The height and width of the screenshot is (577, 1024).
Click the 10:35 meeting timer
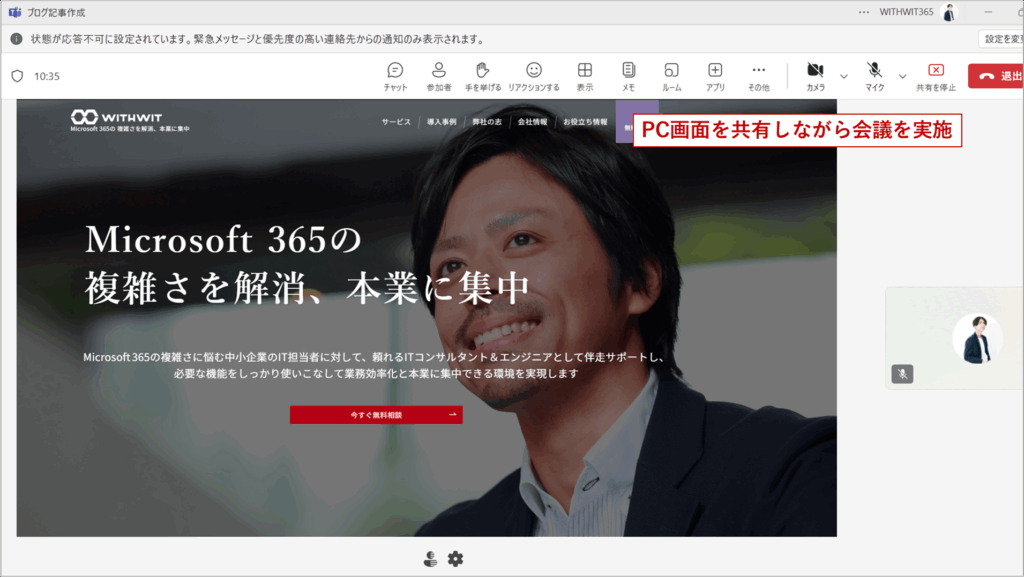click(x=47, y=76)
